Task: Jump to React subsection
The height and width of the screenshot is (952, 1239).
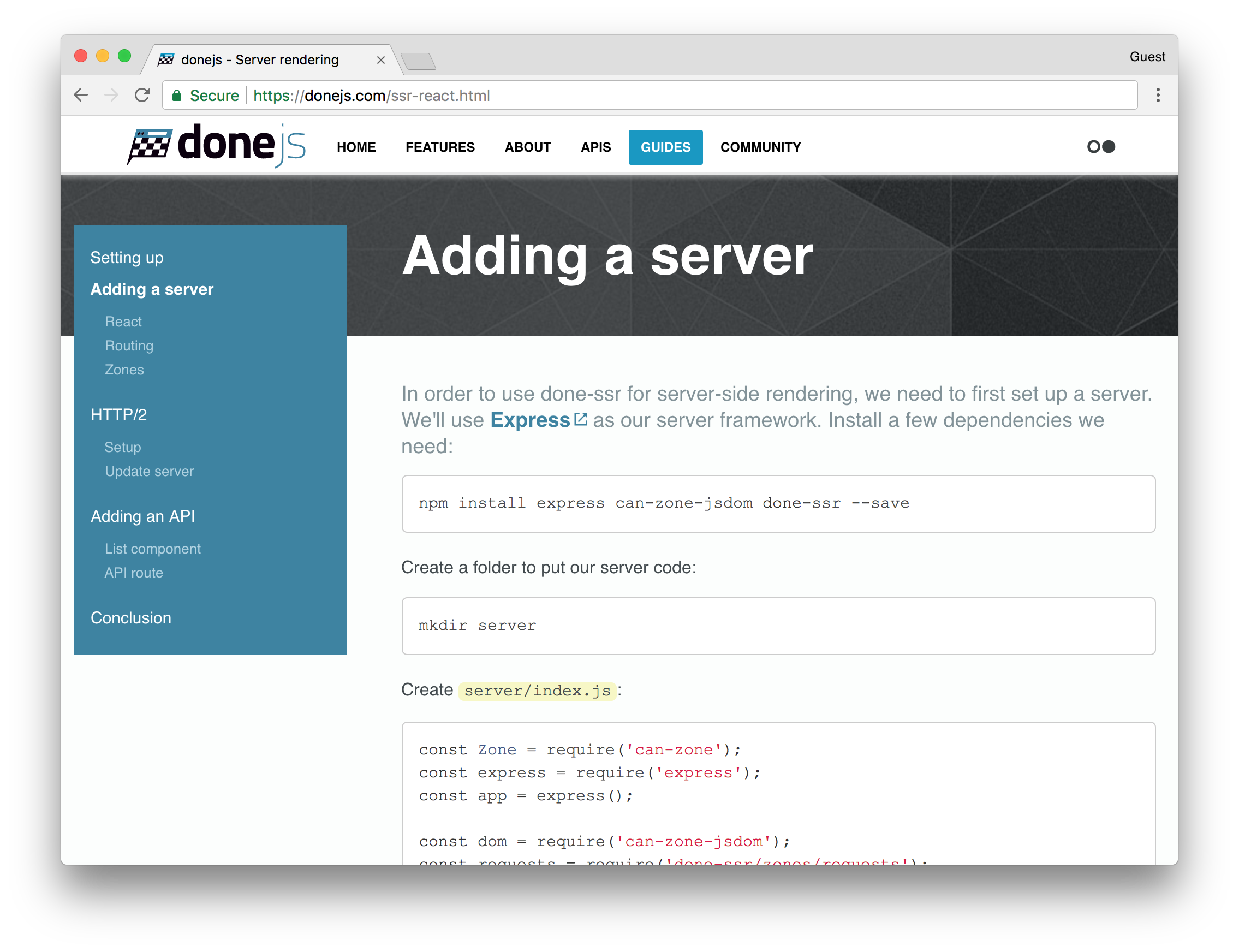Action: pos(123,322)
